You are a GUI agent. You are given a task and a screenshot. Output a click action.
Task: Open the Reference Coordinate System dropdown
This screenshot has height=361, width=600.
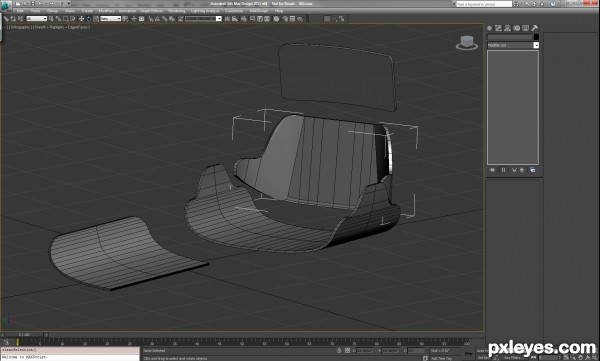pos(111,18)
